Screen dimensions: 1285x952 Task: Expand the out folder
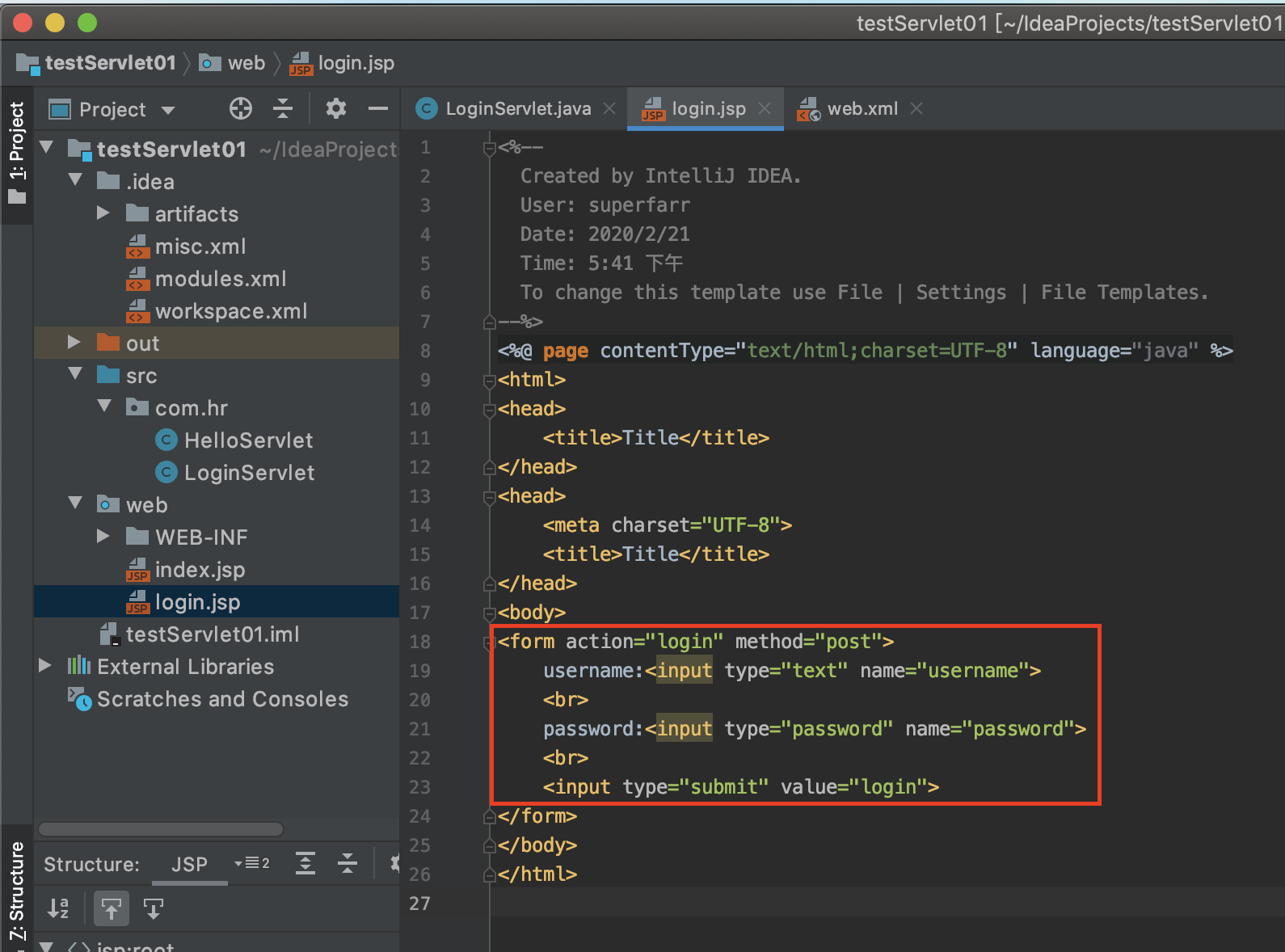(x=74, y=342)
